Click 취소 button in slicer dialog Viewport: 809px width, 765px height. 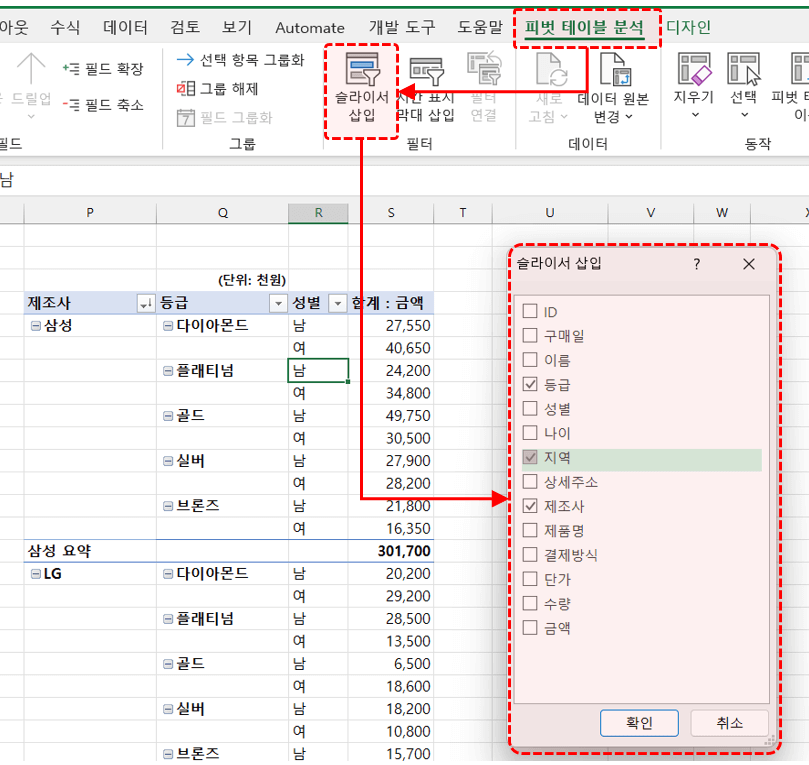tap(730, 723)
